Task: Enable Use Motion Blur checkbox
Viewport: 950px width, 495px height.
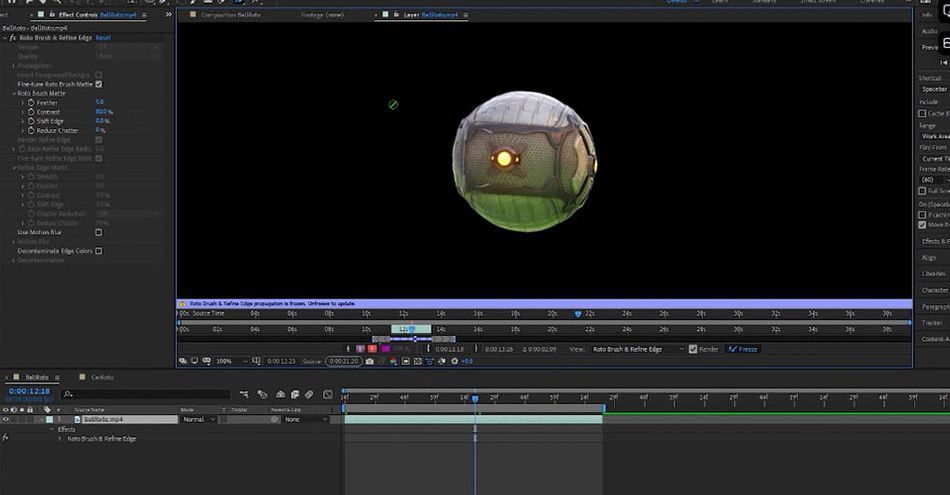Action: pyautogui.click(x=99, y=232)
